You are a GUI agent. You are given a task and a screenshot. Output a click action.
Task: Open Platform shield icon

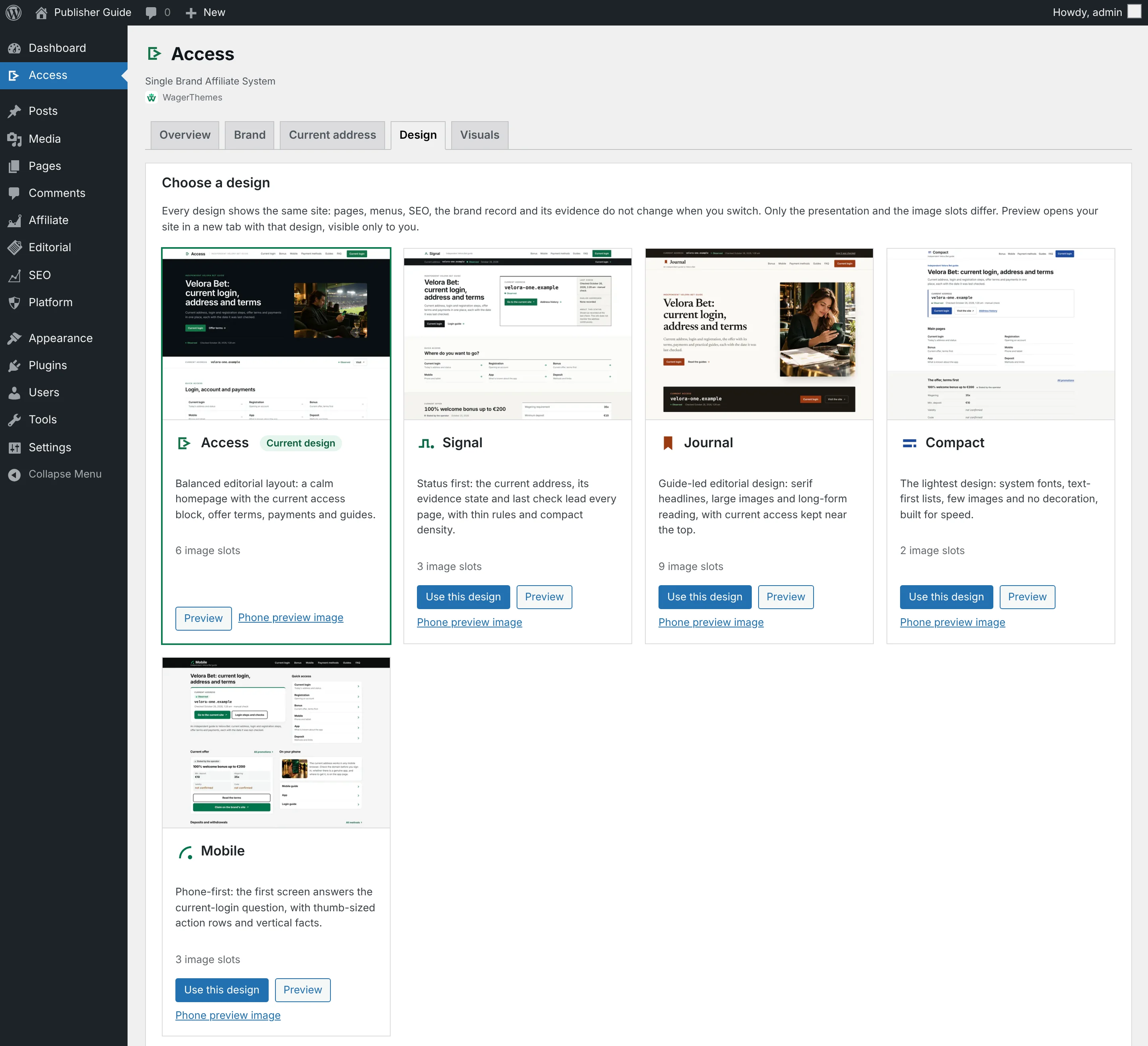15,302
